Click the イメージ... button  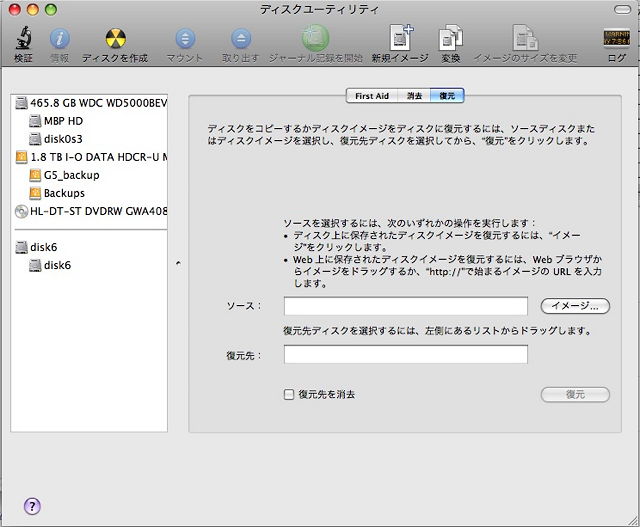[575, 306]
